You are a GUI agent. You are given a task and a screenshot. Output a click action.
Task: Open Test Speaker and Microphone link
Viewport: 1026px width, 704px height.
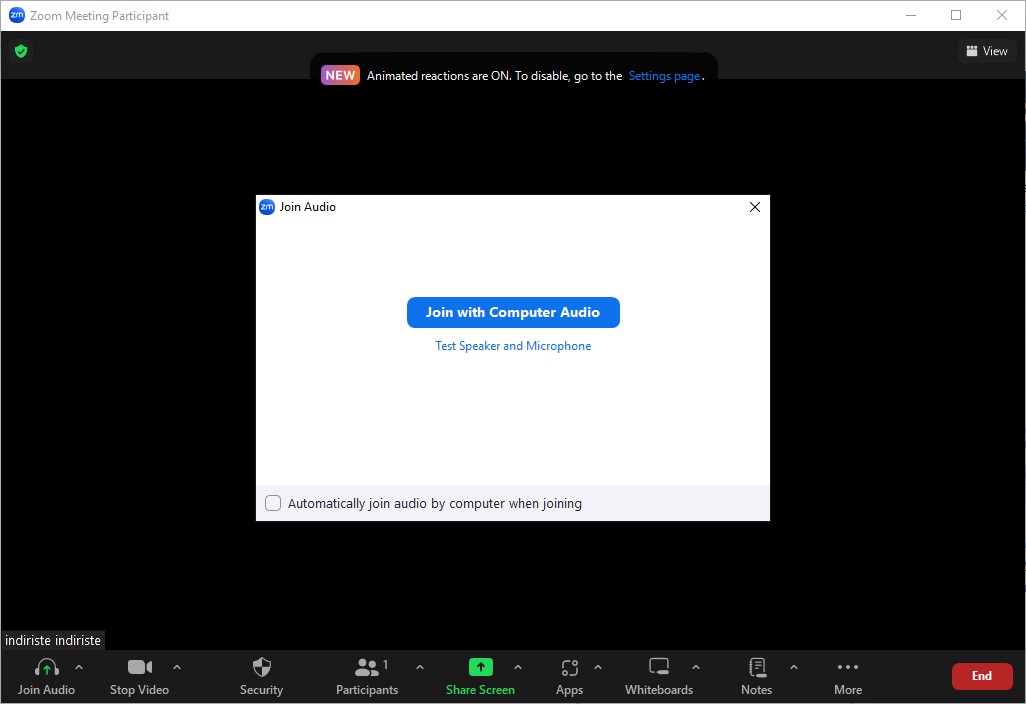click(x=513, y=346)
